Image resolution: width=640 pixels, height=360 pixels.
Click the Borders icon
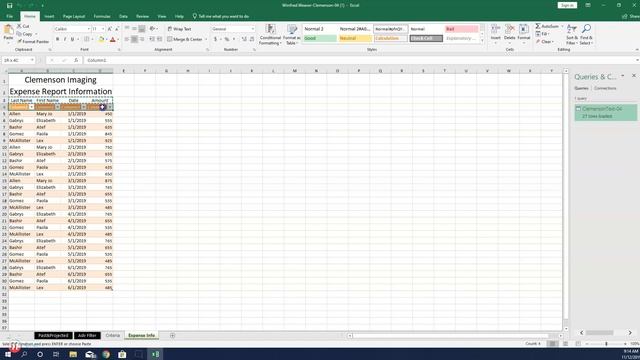tap(87, 40)
